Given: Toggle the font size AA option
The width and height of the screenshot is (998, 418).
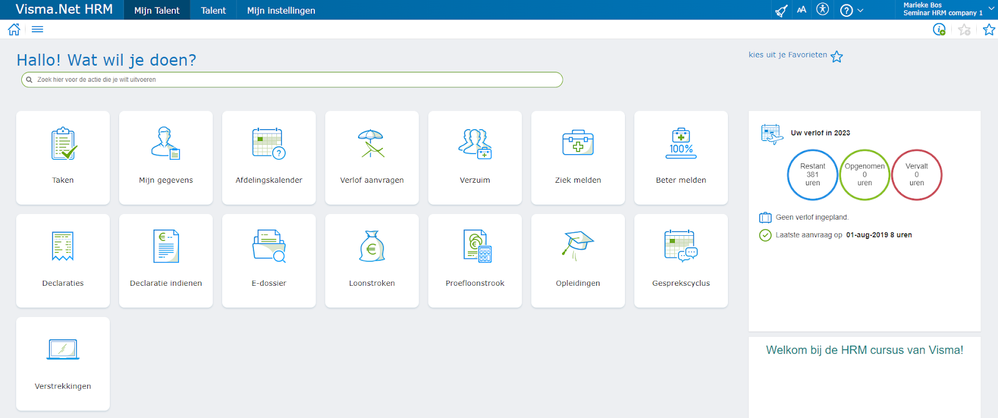Looking at the screenshot, I should tap(801, 10).
